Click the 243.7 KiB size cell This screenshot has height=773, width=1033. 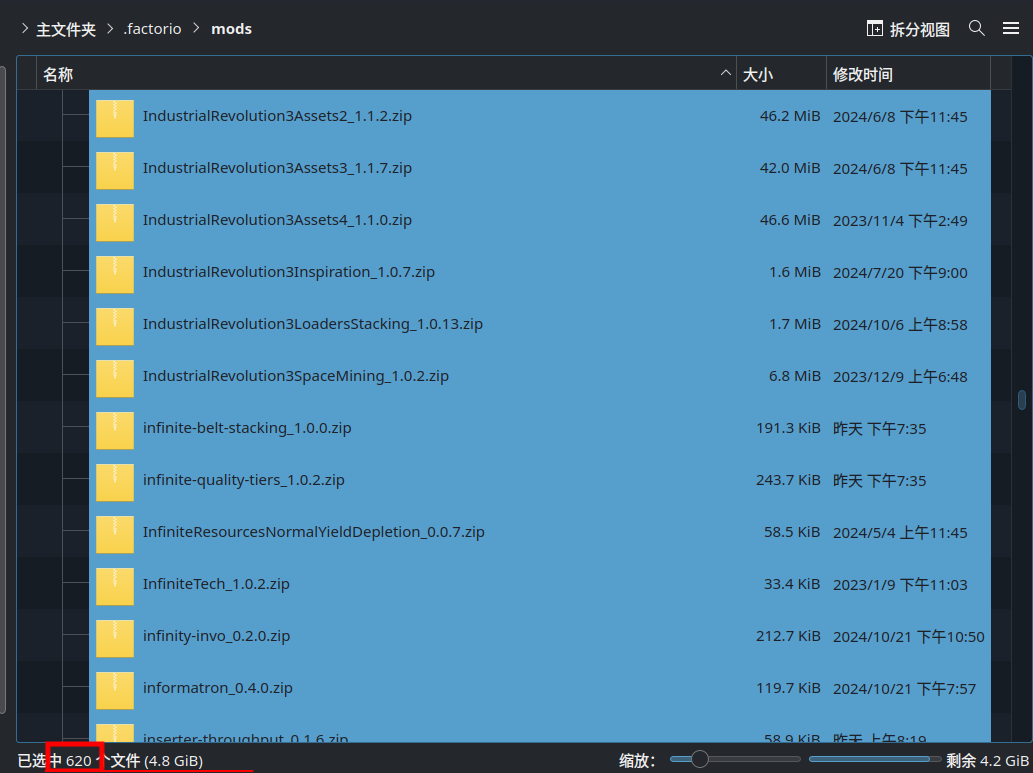pyautogui.click(x=788, y=481)
